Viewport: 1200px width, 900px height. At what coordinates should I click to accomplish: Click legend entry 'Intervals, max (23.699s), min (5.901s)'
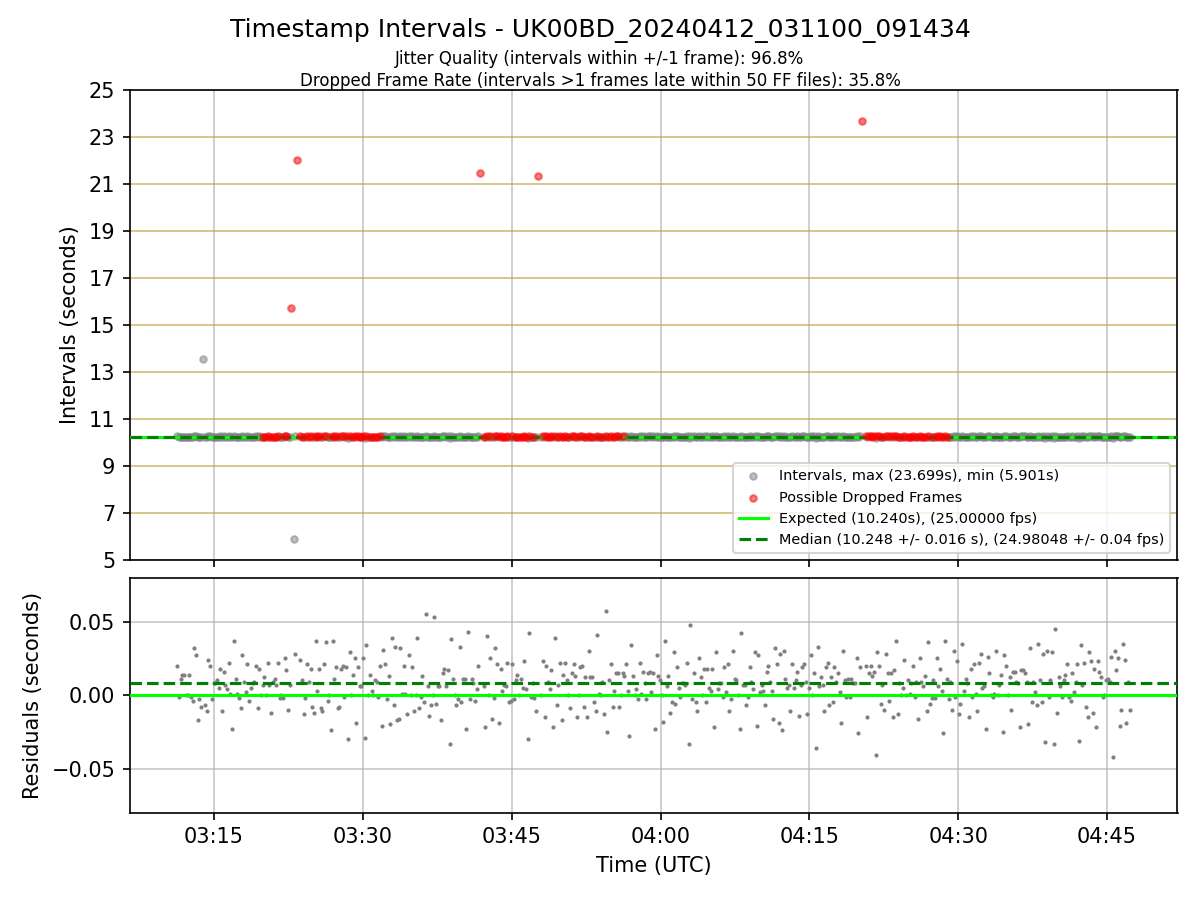pyautogui.click(x=919, y=476)
